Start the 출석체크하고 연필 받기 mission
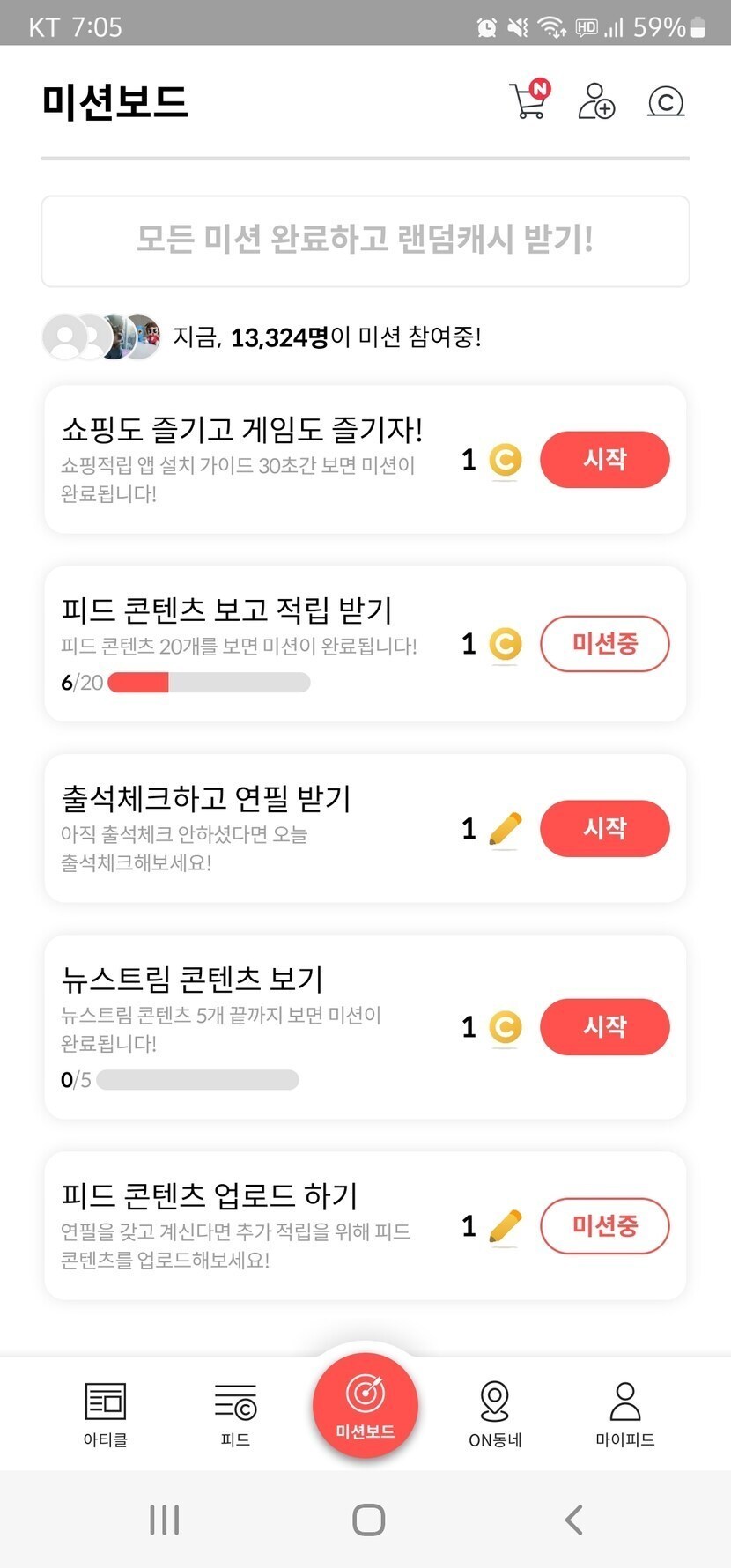Viewport: 731px width, 1568px height. 604,828
